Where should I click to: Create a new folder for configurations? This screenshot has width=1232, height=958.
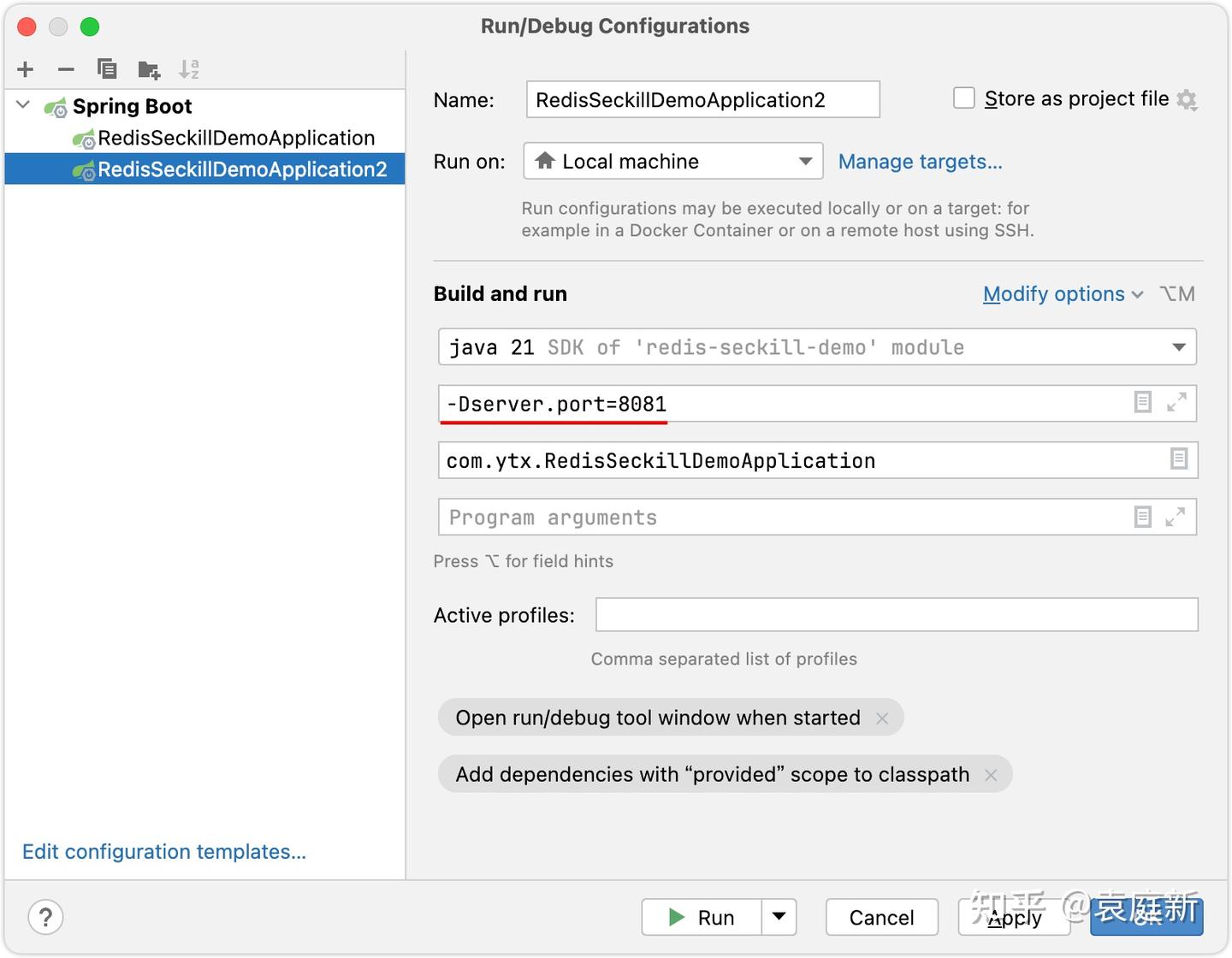tap(148, 69)
